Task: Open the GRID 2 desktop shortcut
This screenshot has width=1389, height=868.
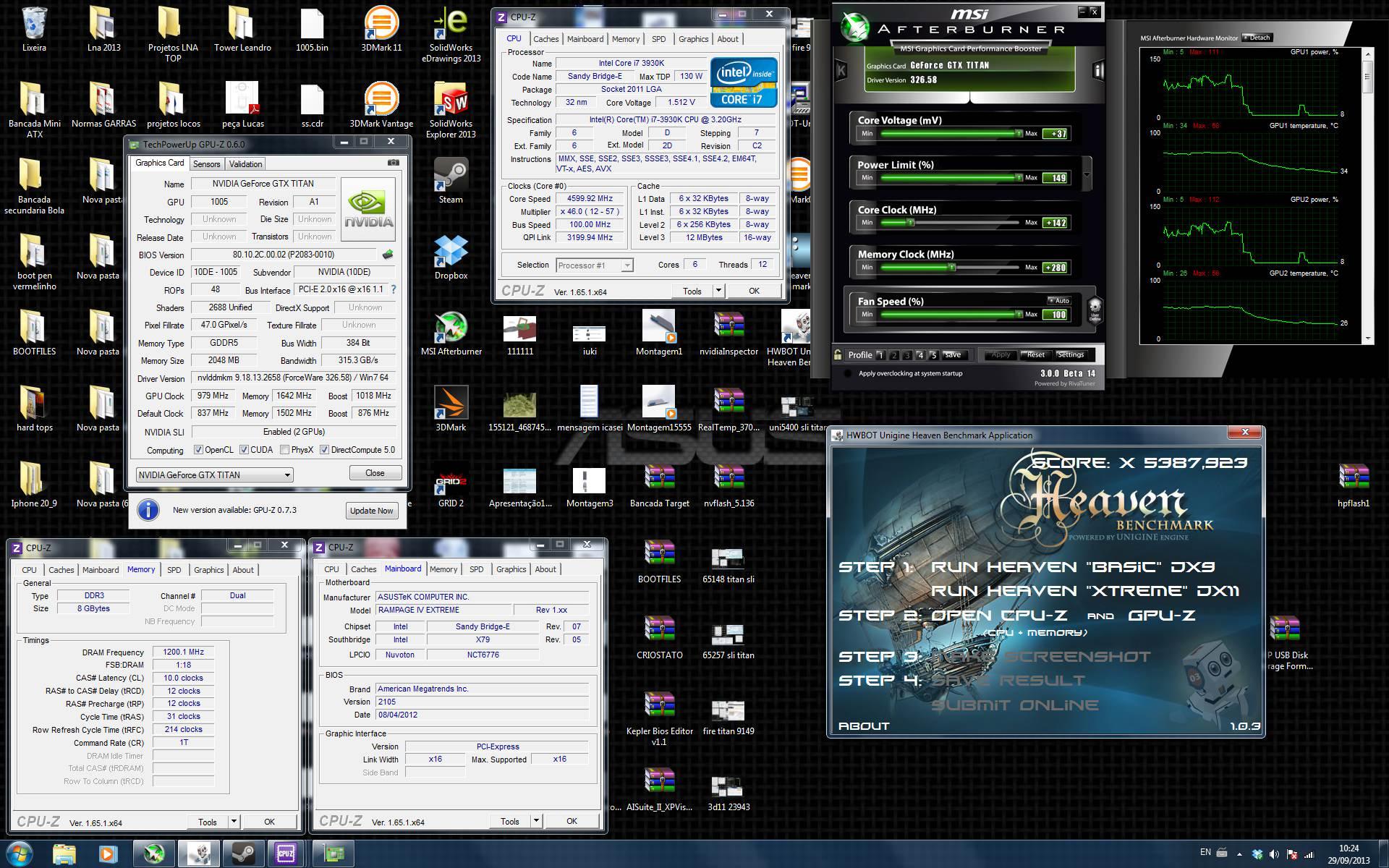Action: [x=451, y=485]
